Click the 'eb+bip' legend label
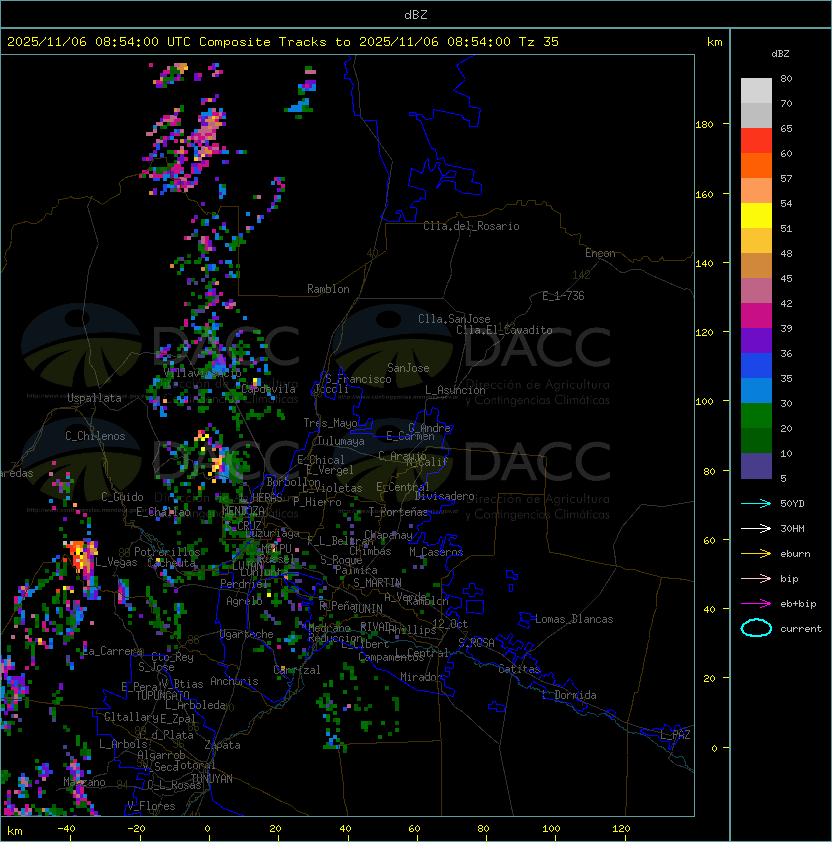Image resolution: width=832 pixels, height=842 pixels. [x=798, y=604]
